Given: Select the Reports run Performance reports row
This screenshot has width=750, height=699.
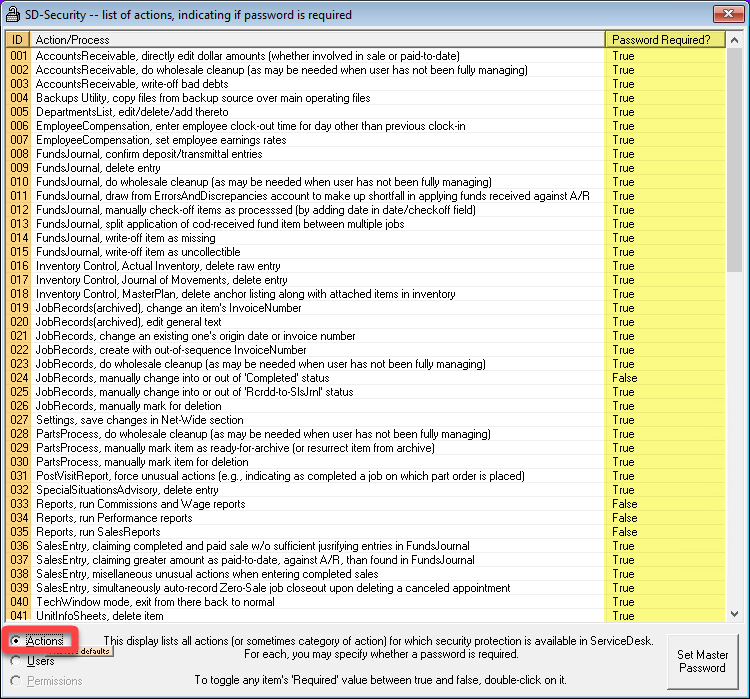Looking at the screenshot, I should pyautogui.click(x=114, y=518).
